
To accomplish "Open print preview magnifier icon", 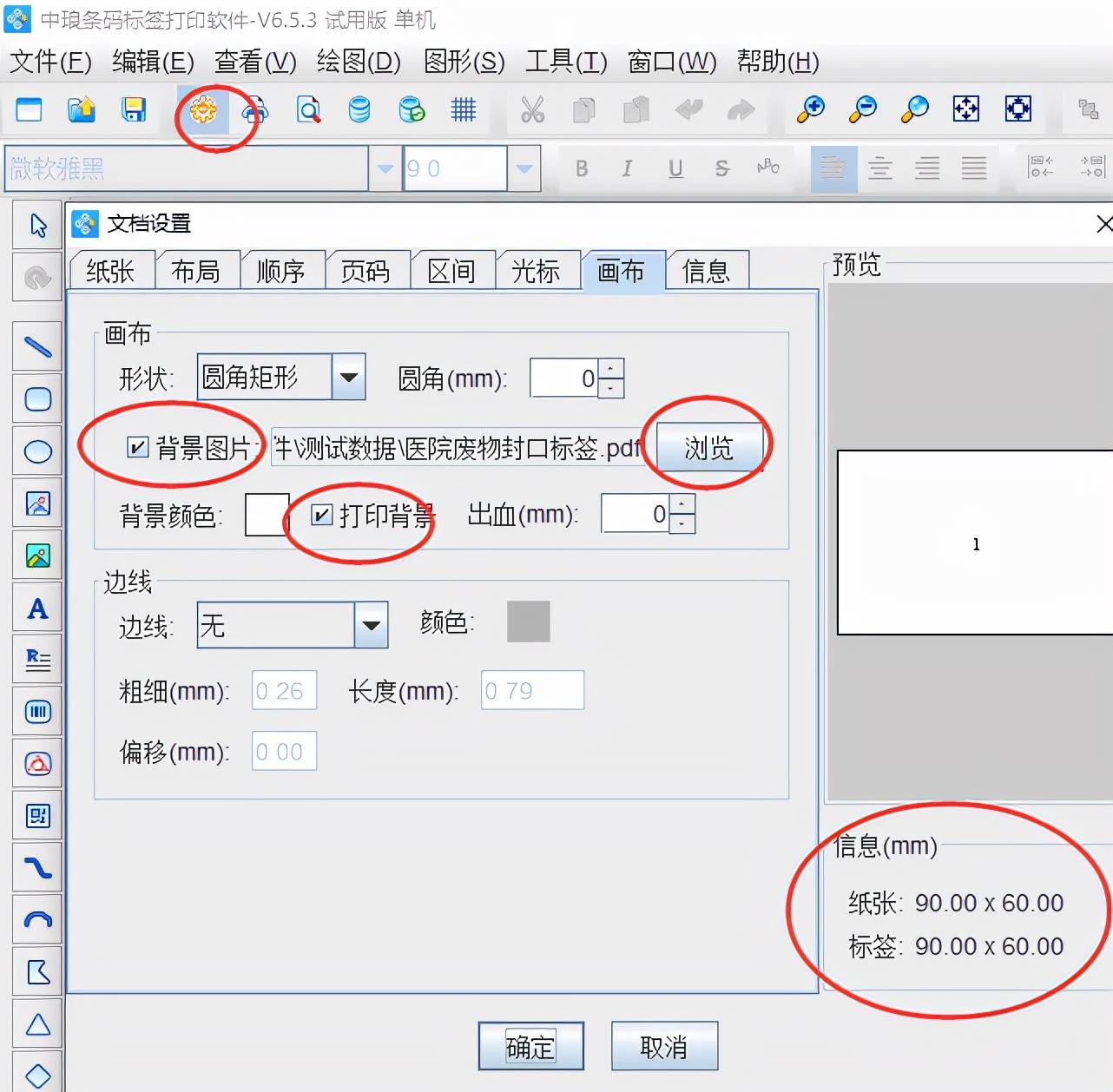I will click(308, 109).
